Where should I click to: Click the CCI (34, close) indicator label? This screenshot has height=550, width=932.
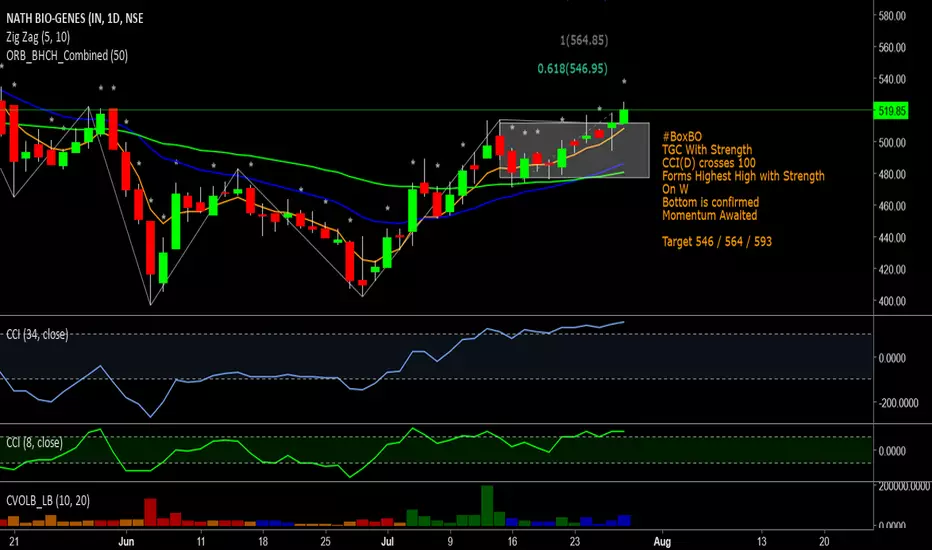pyautogui.click(x=37, y=335)
